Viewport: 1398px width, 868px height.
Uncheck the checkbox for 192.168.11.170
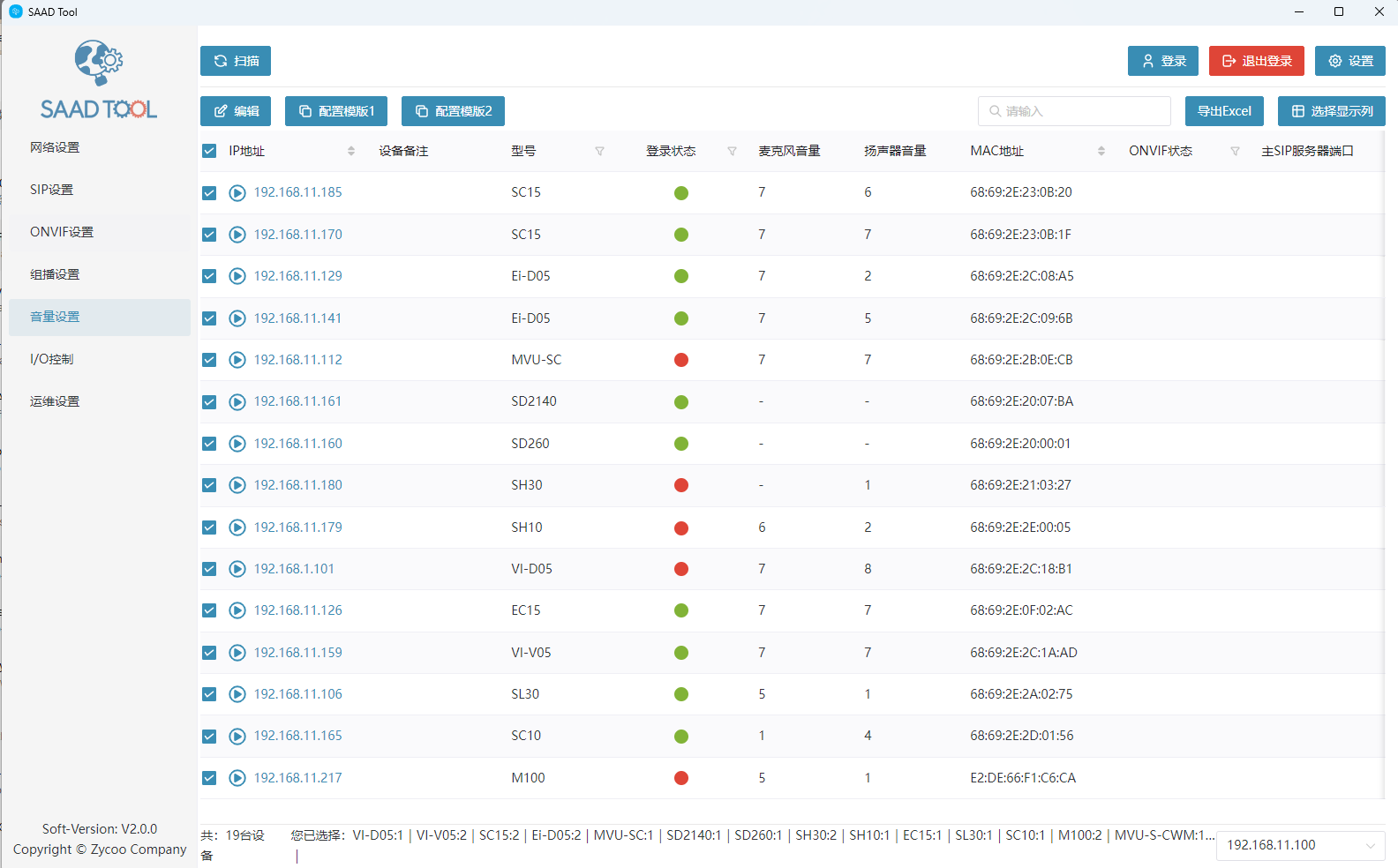click(209, 235)
